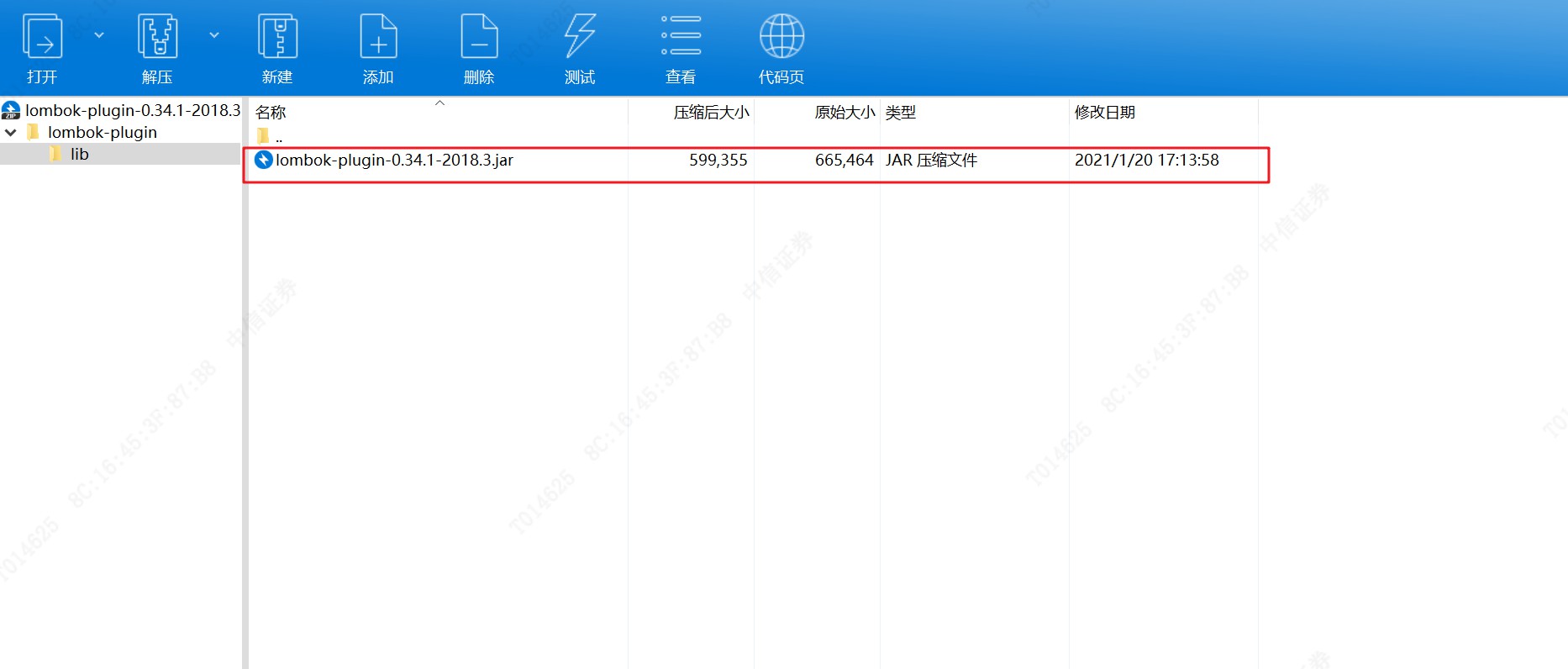Select the lombok-plugin-0.34.1-2018.3.jar file row
Viewport: 1568px width, 669px height.
pos(756,160)
